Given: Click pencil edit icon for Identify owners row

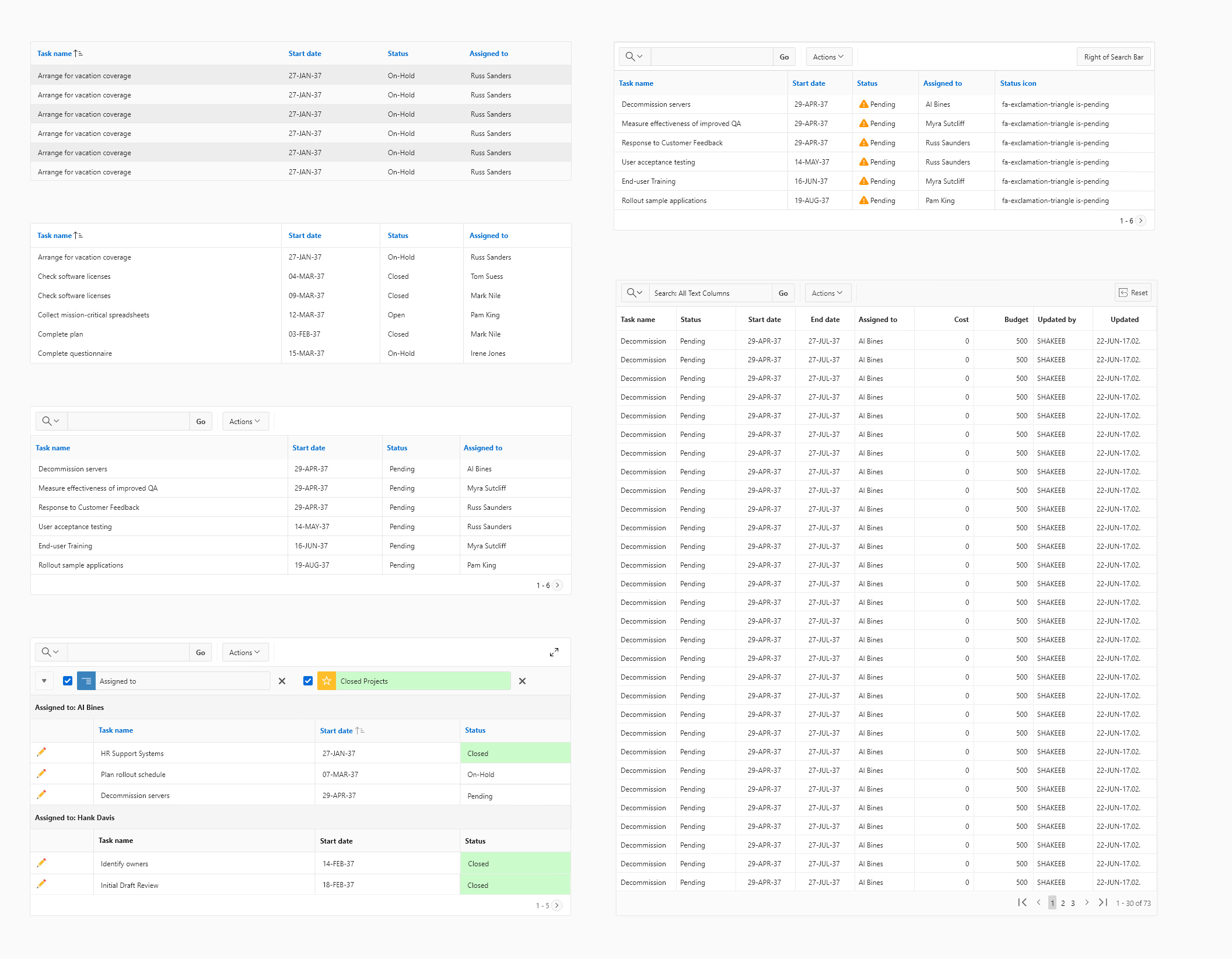Looking at the screenshot, I should tap(41, 863).
